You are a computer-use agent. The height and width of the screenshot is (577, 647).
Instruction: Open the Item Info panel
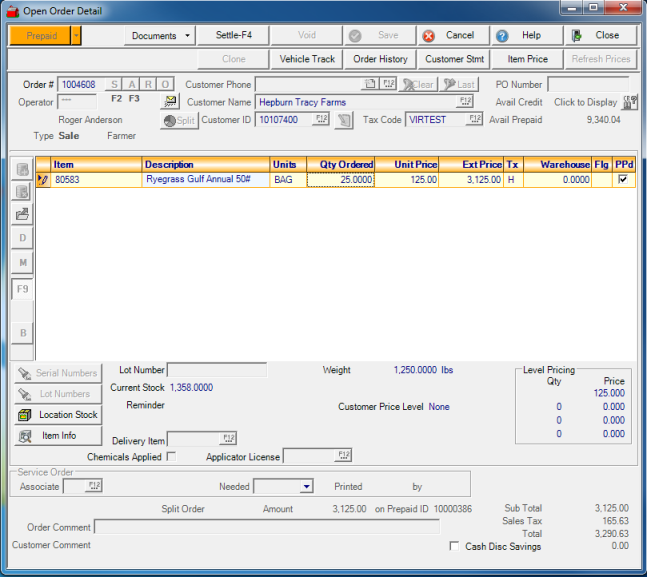[x=58, y=436]
